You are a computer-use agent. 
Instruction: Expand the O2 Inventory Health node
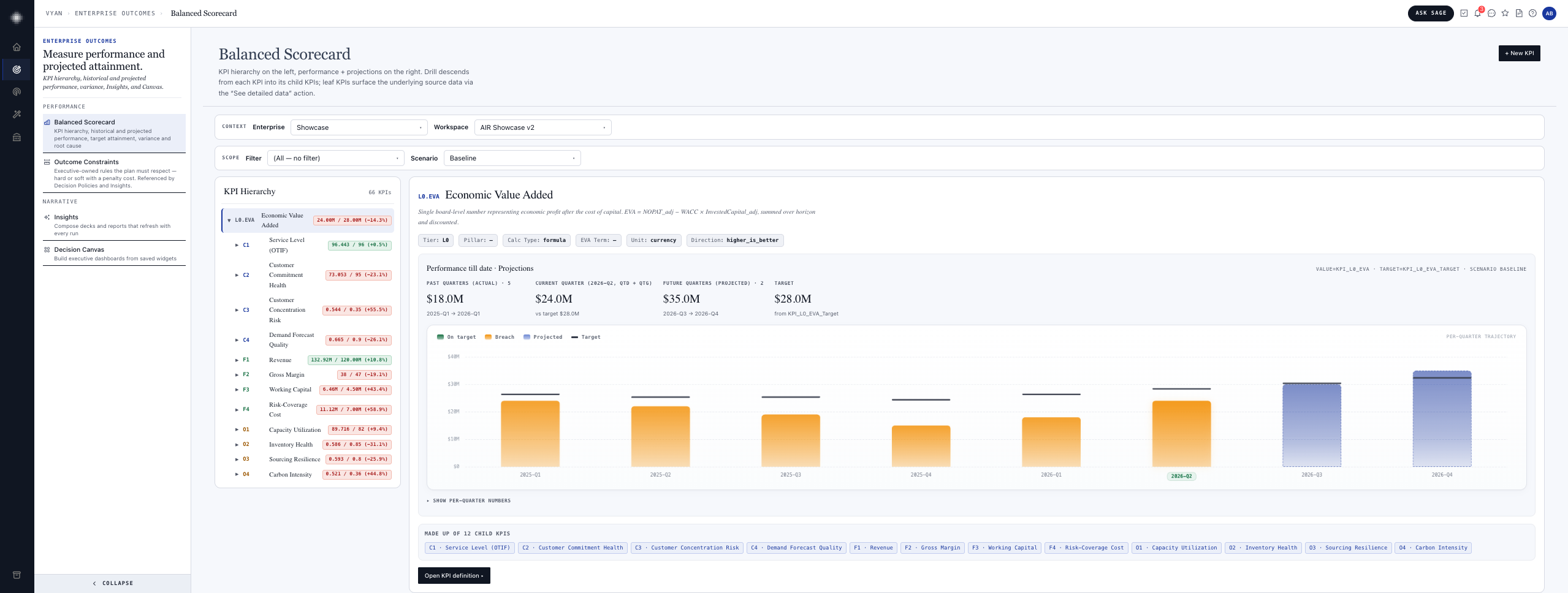pyautogui.click(x=237, y=445)
